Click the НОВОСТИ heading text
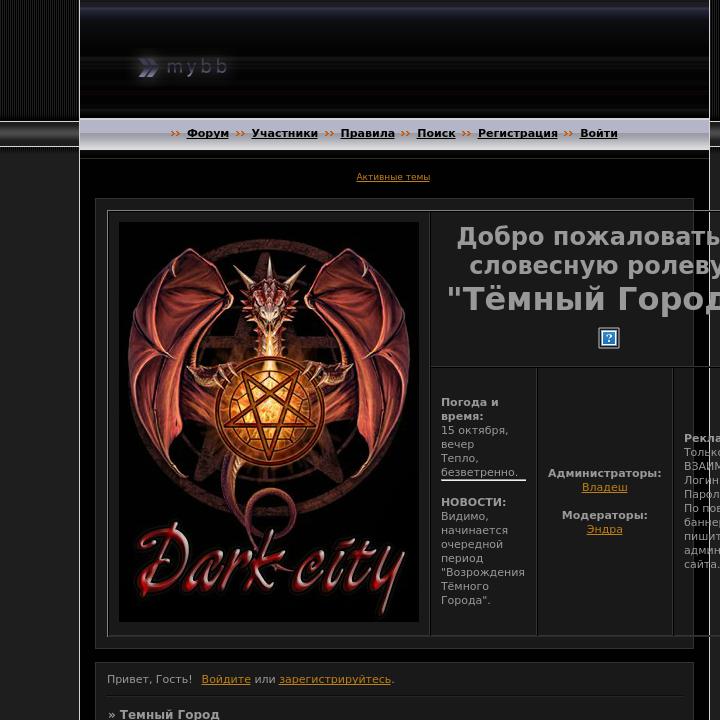This screenshot has width=720, height=720. click(473, 502)
